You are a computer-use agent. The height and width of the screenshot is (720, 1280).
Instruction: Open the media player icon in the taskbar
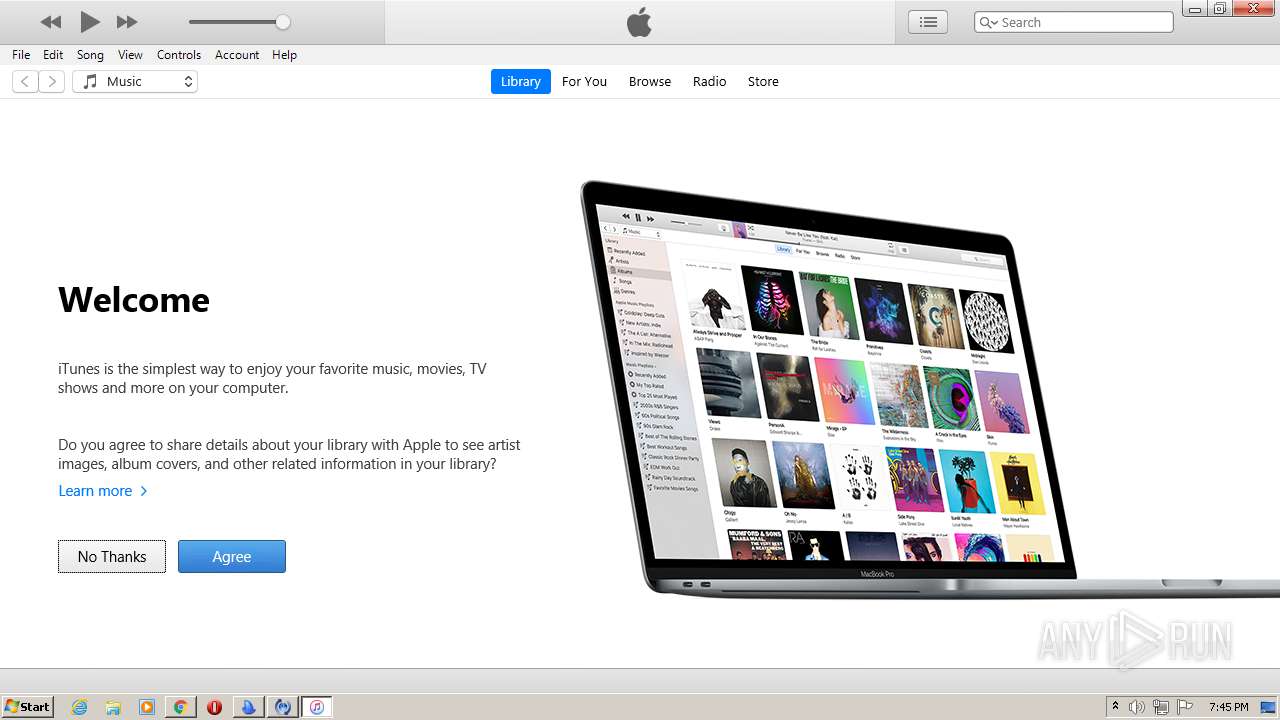click(147, 707)
